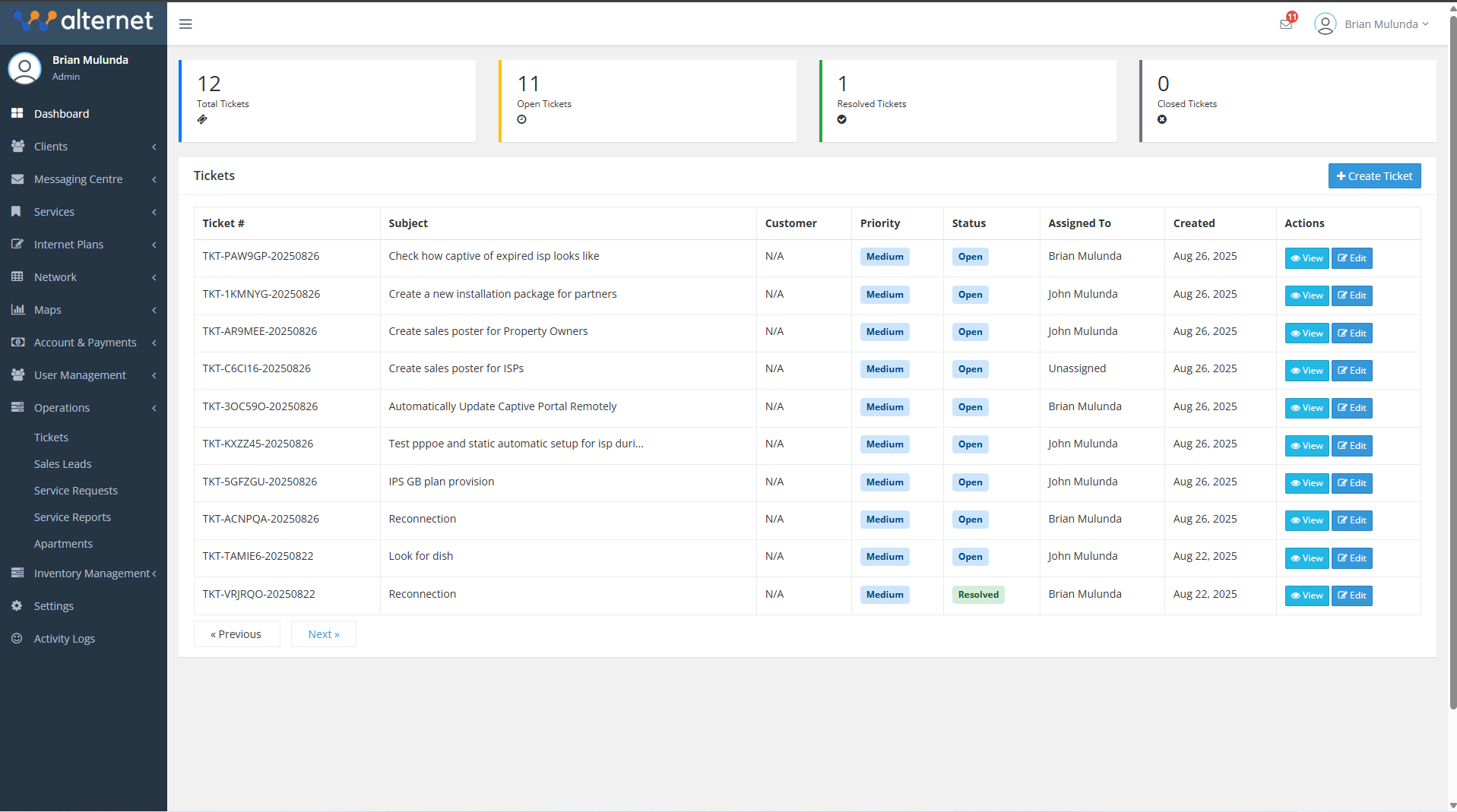The height and width of the screenshot is (812, 1457).
Task: View the resolved Reconnection ticket TKT-VRJRQO
Action: tap(1306, 596)
